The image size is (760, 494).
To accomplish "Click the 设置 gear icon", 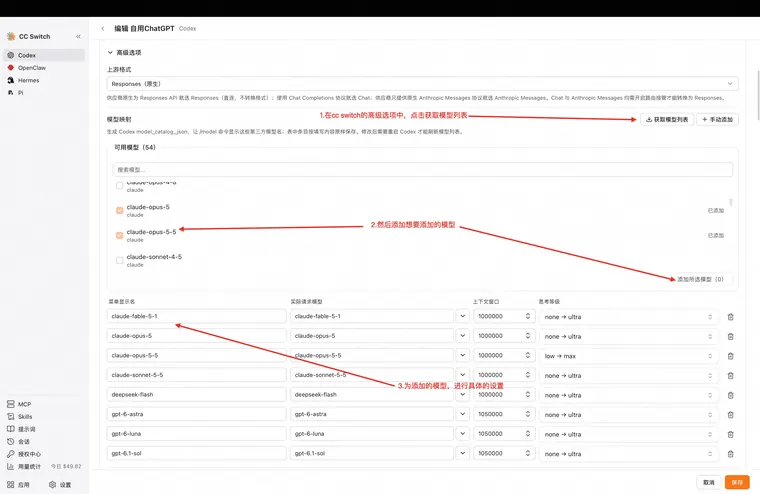I will coord(52,484).
